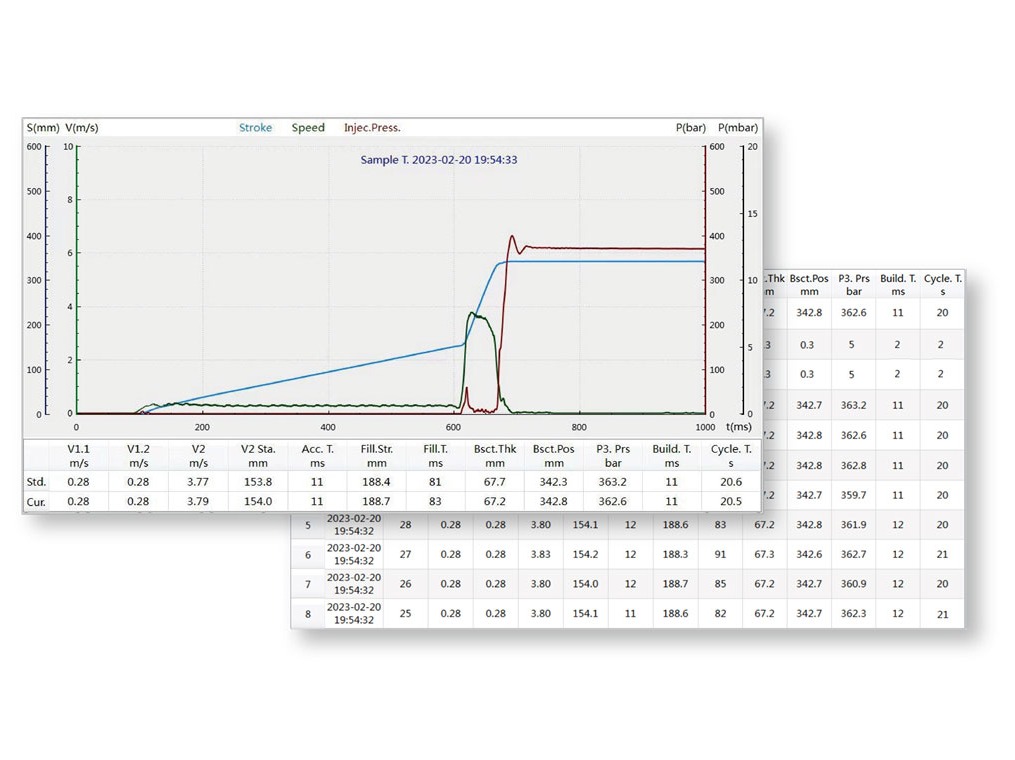This screenshot has width=1015, height=760.
Task: Select the Cur. V2 value 3.79
Action: (x=199, y=501)
